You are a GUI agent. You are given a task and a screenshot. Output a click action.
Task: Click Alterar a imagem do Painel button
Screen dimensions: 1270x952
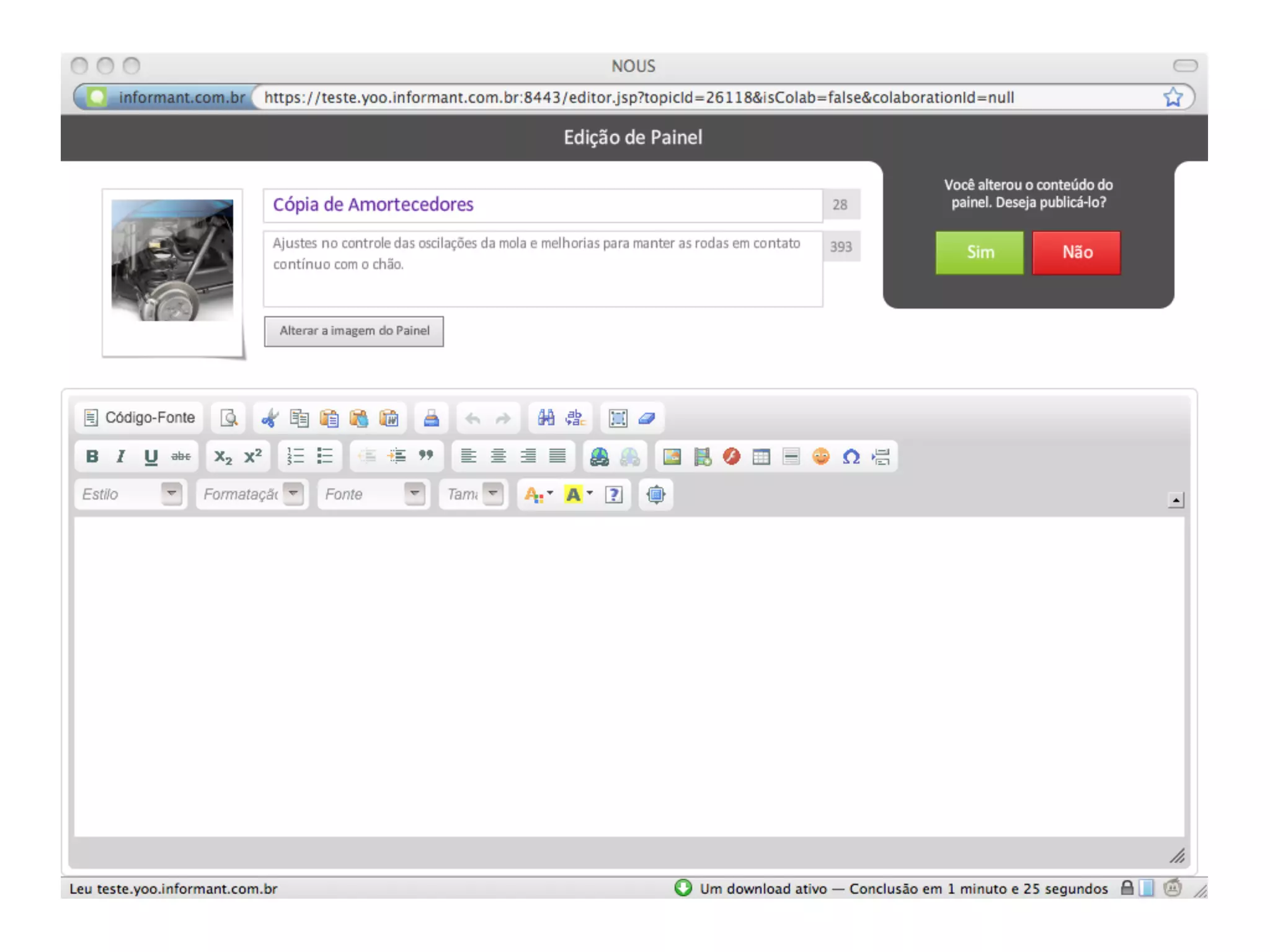[353, 331]
